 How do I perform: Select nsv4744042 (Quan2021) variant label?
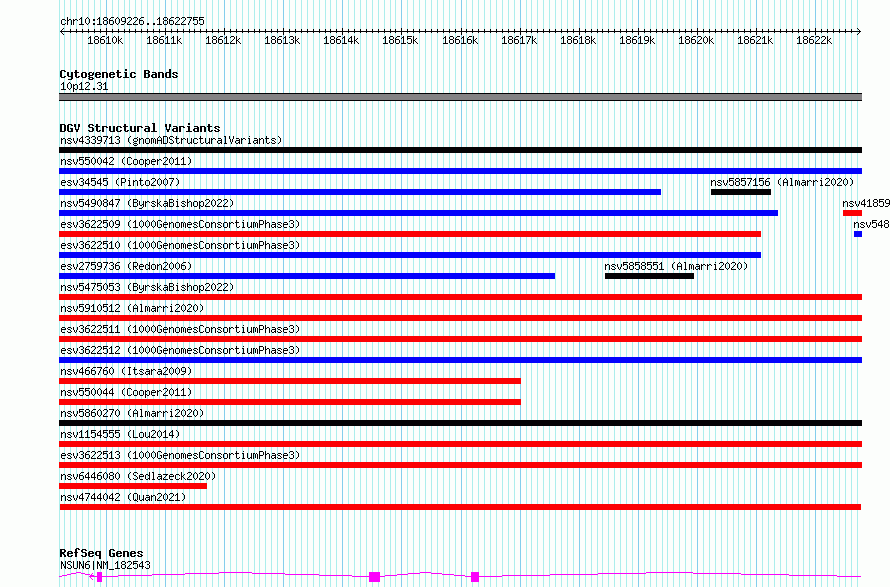(123, 497)
